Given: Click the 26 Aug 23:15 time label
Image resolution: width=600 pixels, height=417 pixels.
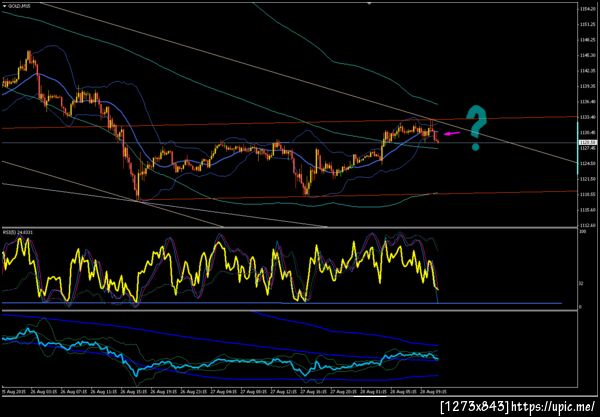Looking at the screenshot, I should tap(194, 392).
